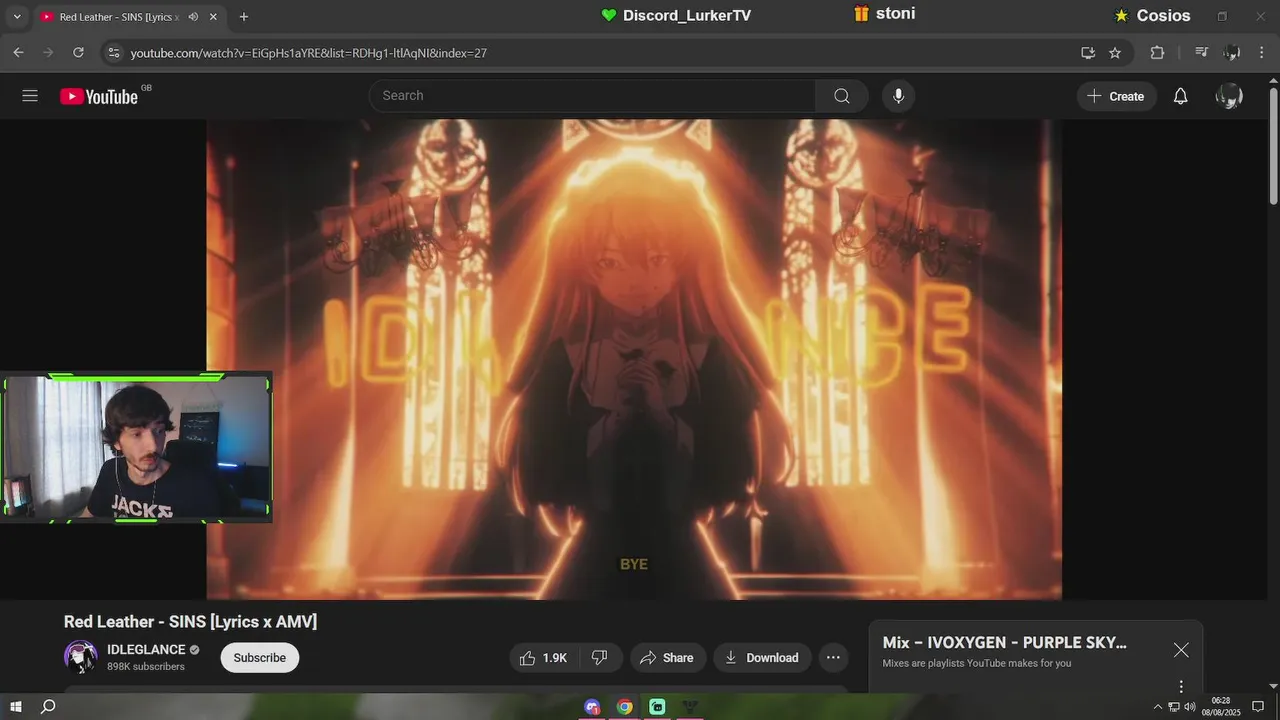Click the Mix – IVOXYGEN playlist title
This screenshot has width=1280, height=720.
point(1004,642)
